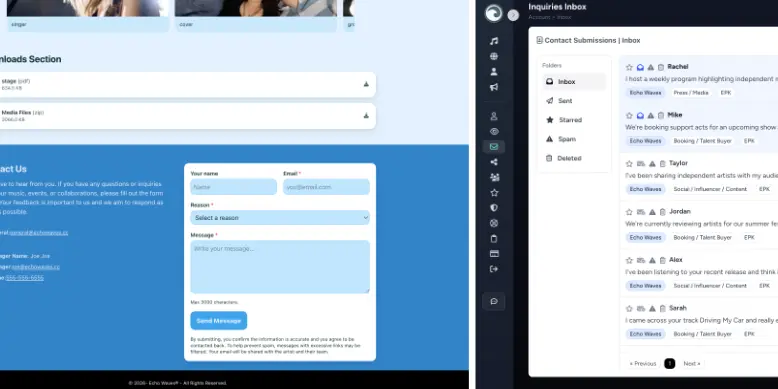Click the EPK tag on Sarah's message
This screenshot has width=778, height=389.
point(749,334)
